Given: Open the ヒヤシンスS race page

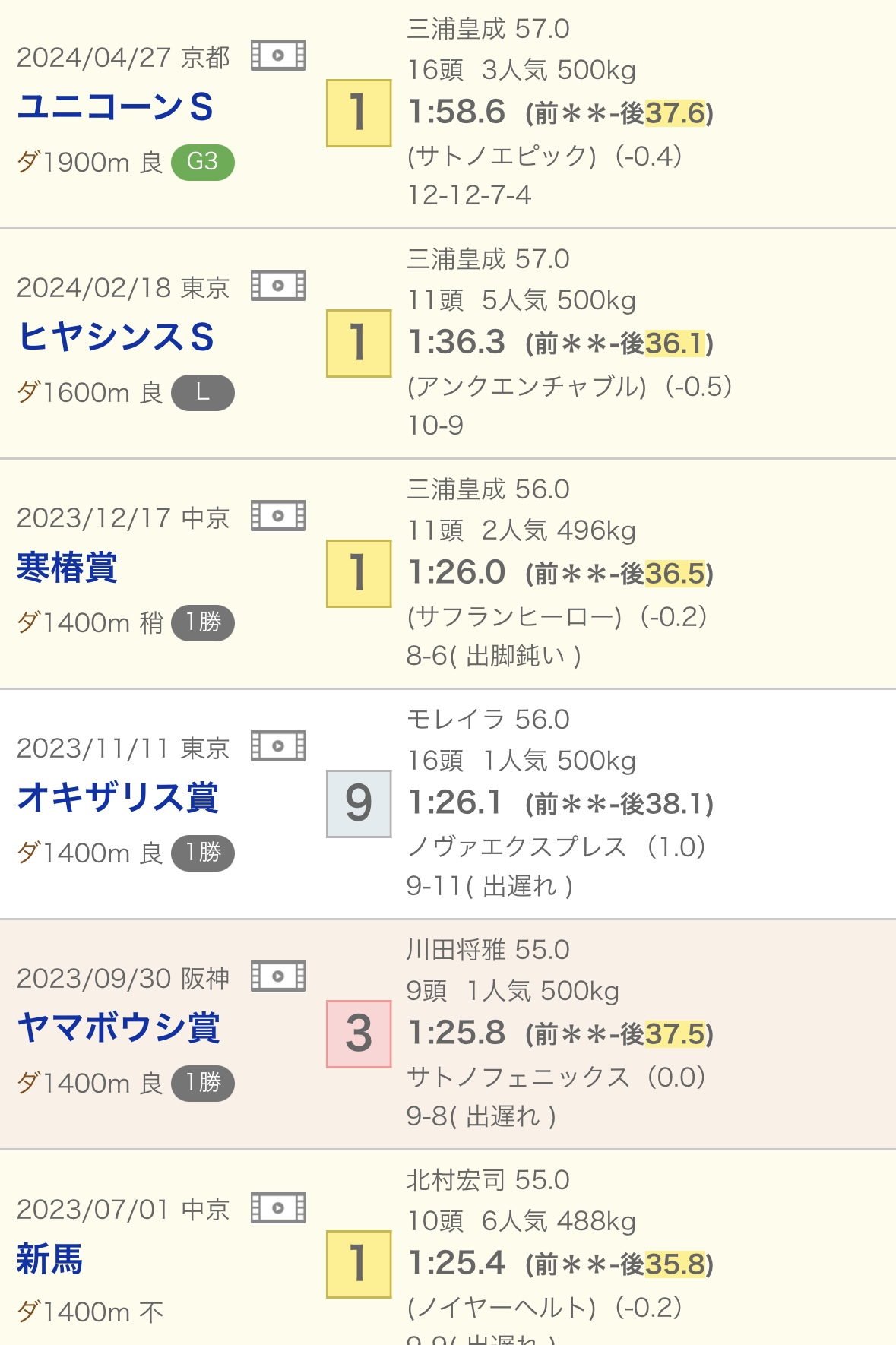Looking at the screenshot, I should point(116,337).
